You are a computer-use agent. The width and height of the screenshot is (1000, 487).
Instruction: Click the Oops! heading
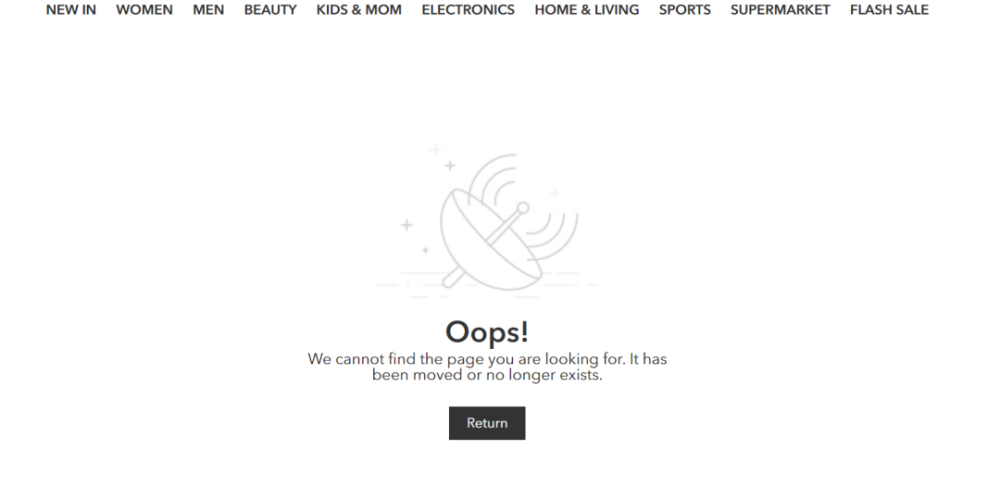[x=487, y=332]
